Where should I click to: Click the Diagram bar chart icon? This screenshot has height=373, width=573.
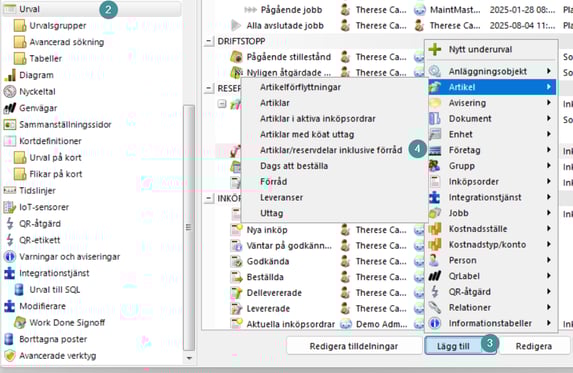click(x=10, y=75)
